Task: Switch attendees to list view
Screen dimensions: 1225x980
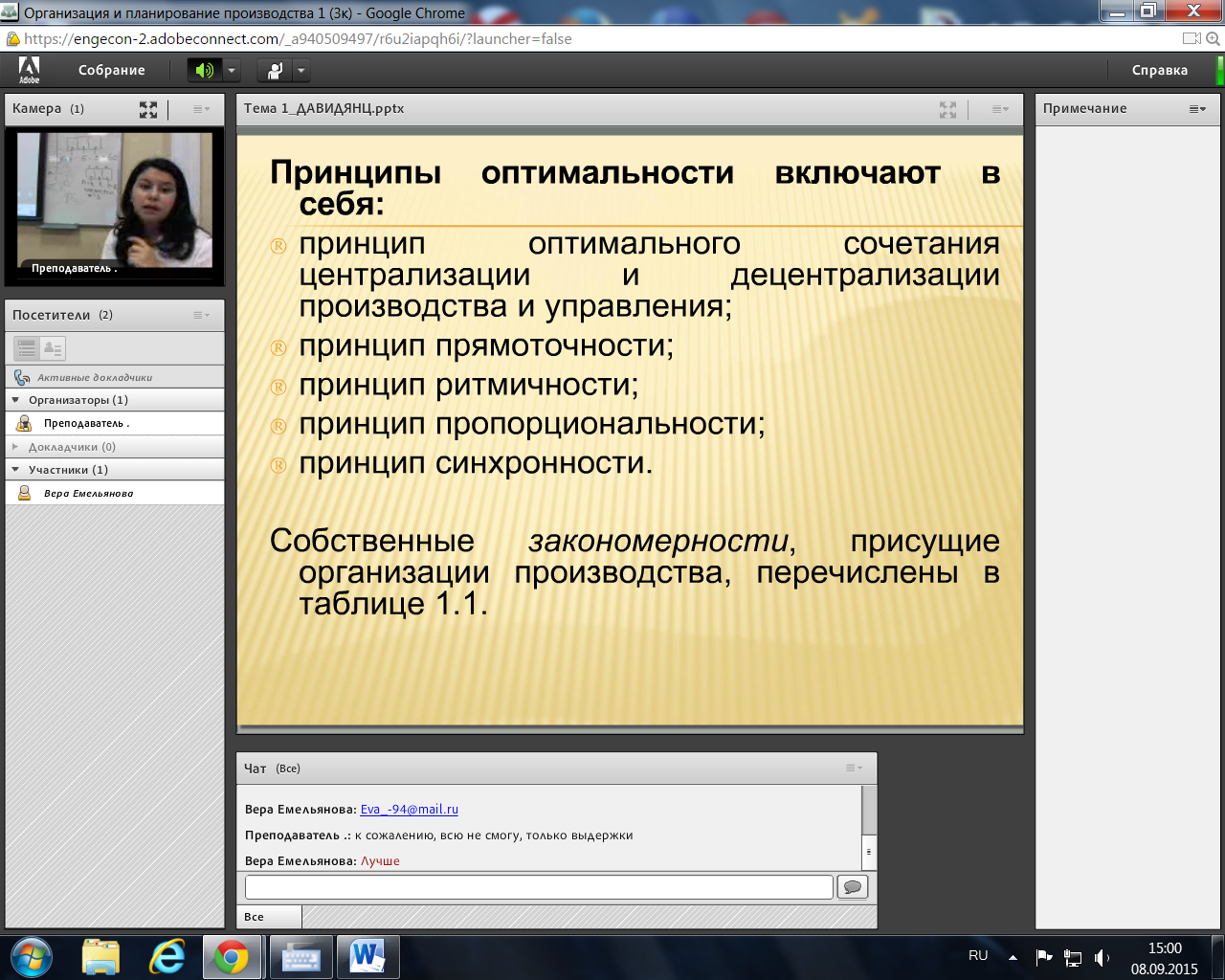Action: pyautogui.click(x=27, y=348)
